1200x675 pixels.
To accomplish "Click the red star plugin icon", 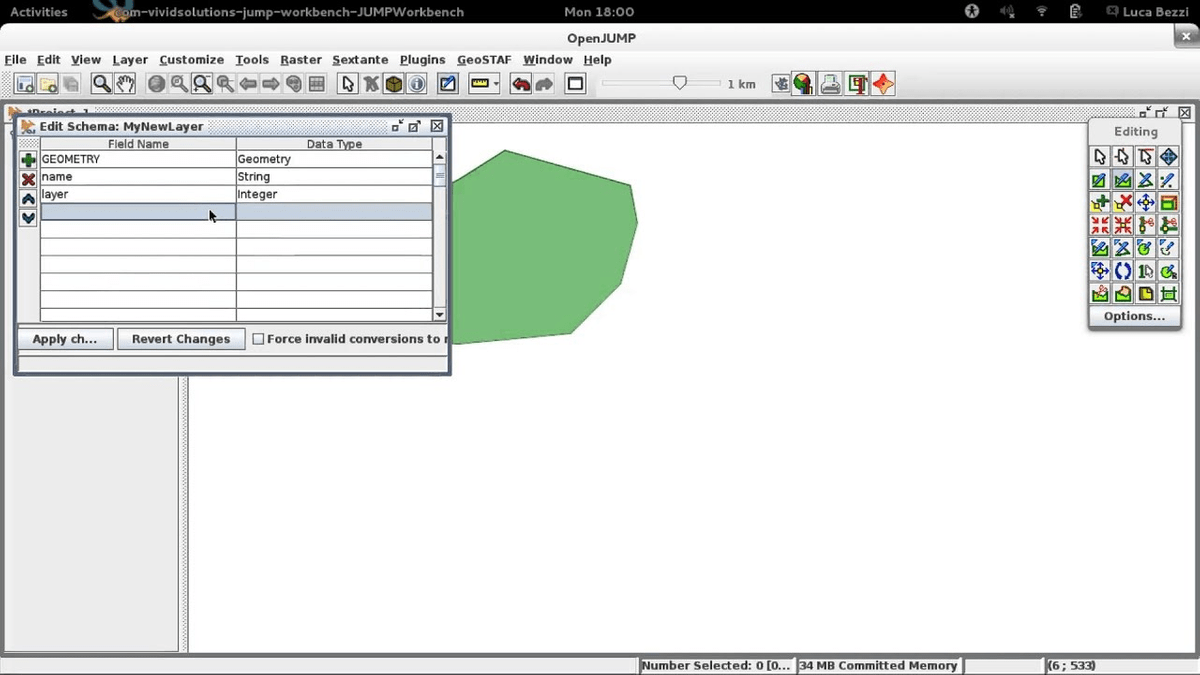I will click(x=883, y=85).
